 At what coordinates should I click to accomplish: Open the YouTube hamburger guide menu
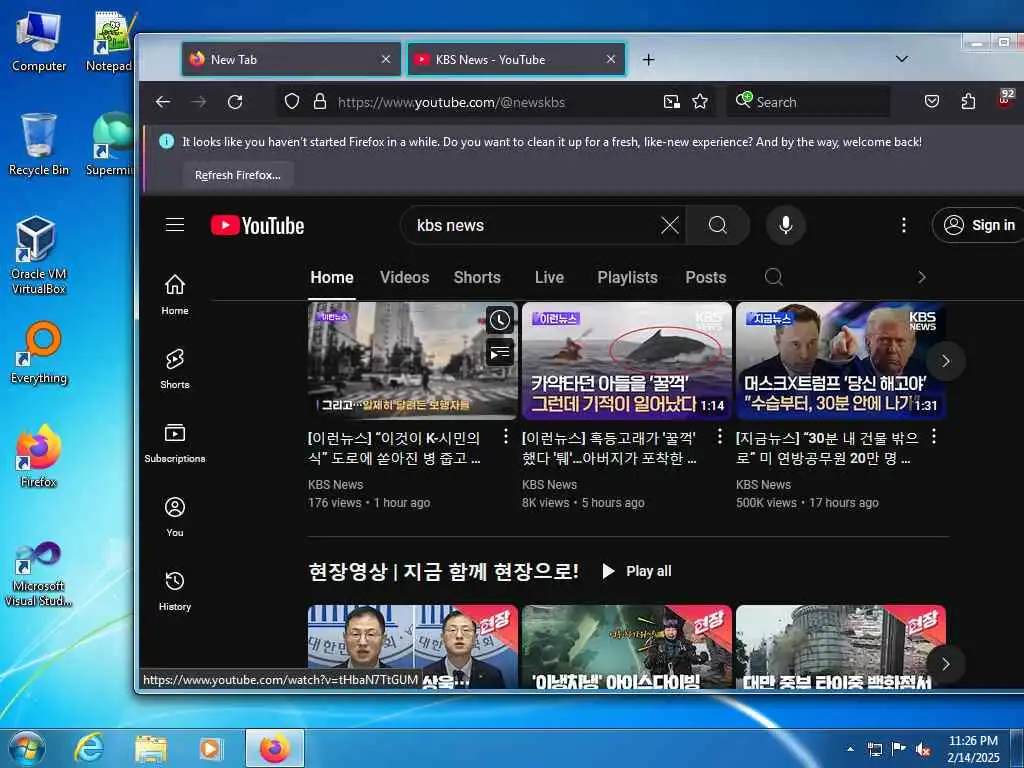[175, 225]
